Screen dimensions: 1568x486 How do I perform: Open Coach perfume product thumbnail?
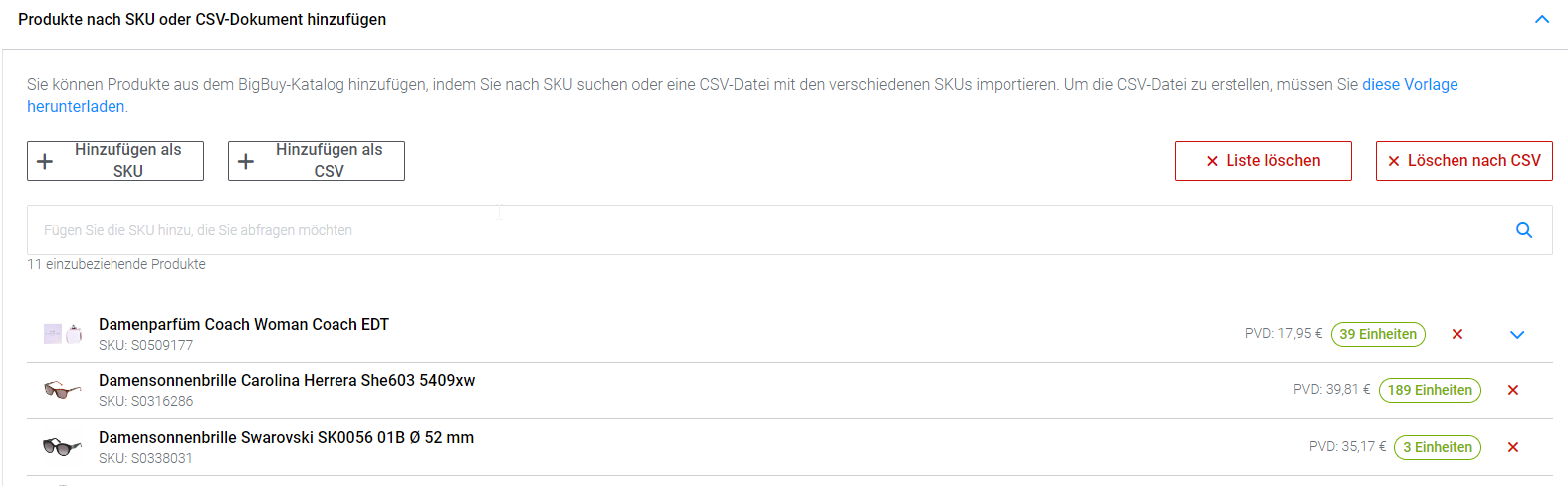tap(62, 334)
